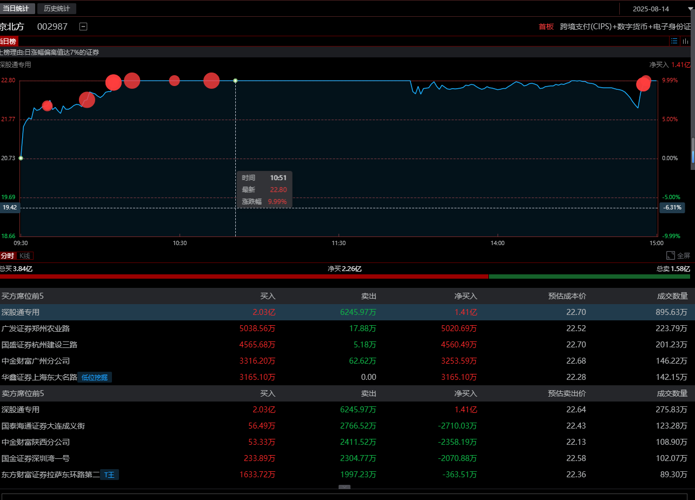
Task: Select the 国泰海通证券大连成义街 seat row
Action: coord(345,426)
